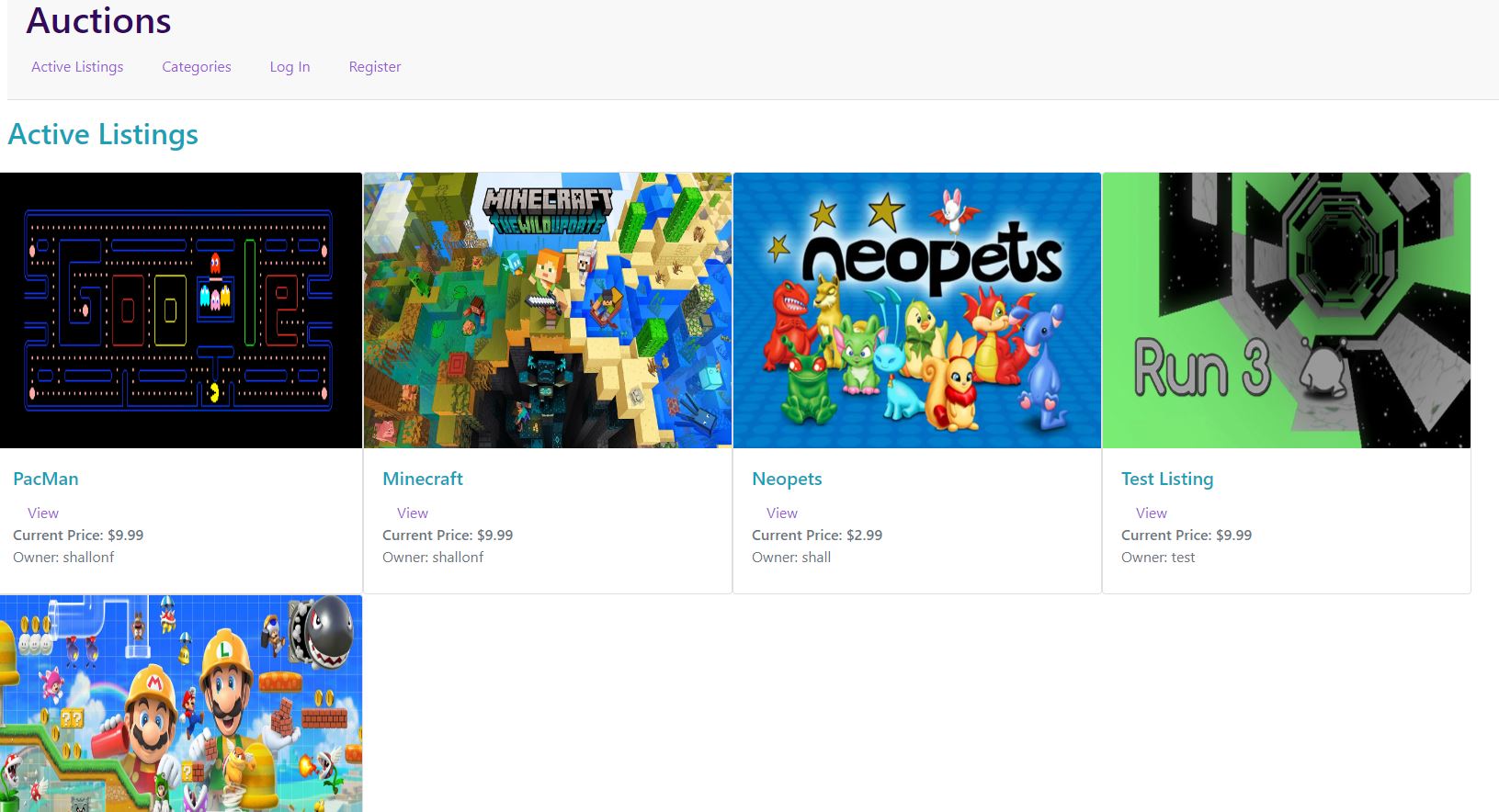Open the Active Listings nav link
Viewport: 1499px width, 812px height.
coord(77,67)
